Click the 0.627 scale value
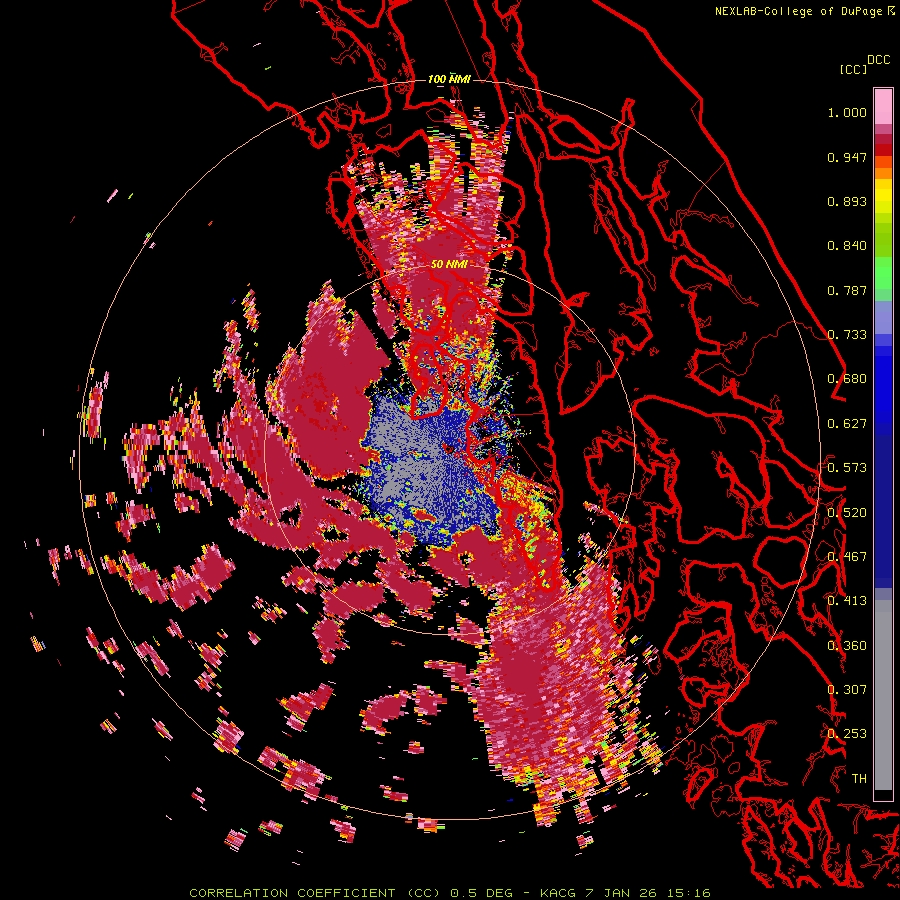 847,424
